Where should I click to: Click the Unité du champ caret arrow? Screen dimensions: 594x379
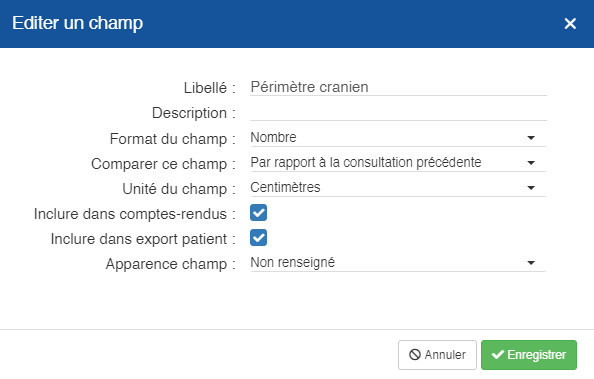(531, 188)
